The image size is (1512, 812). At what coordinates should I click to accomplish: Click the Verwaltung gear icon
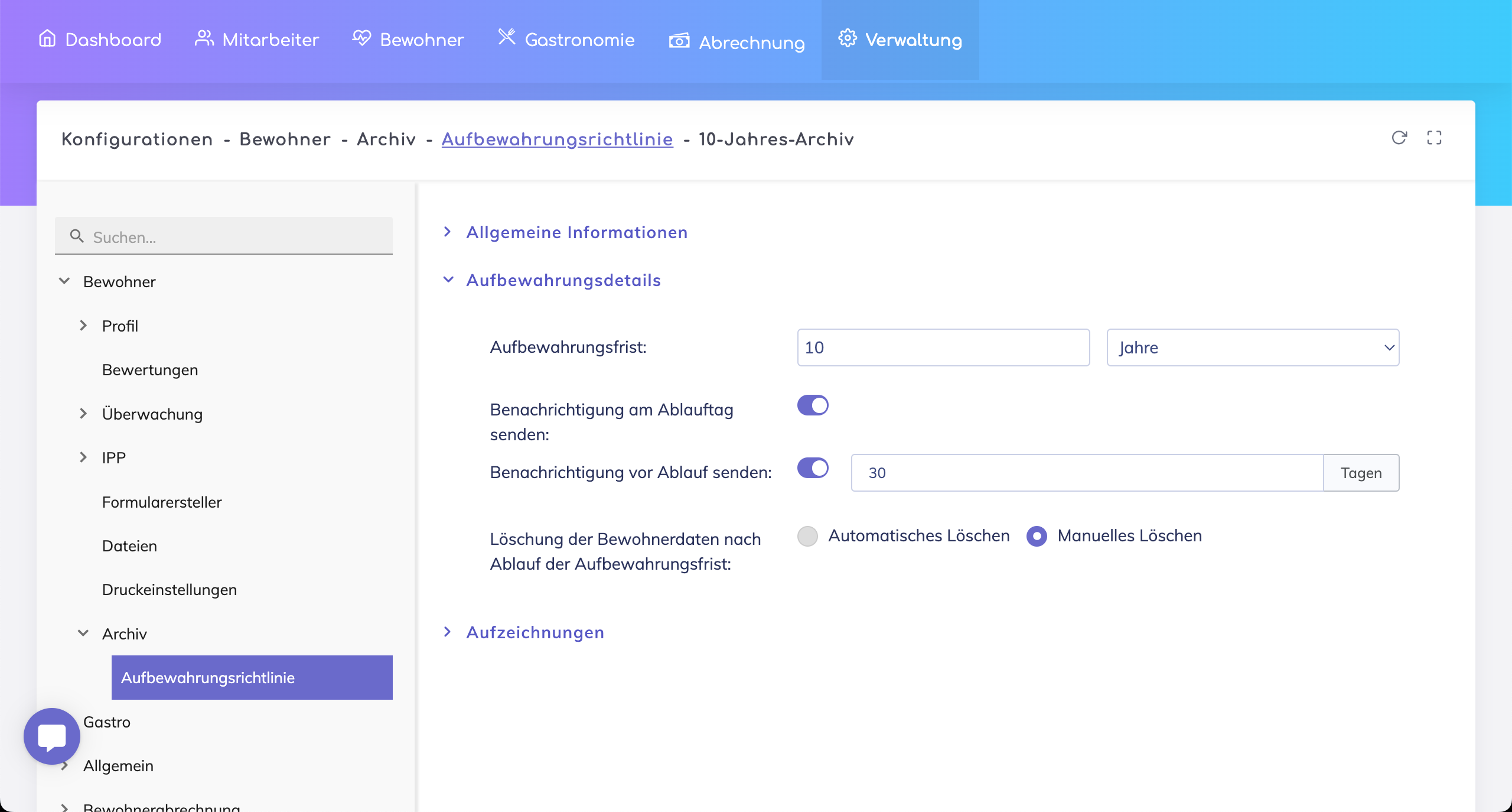tap(848, 38)
